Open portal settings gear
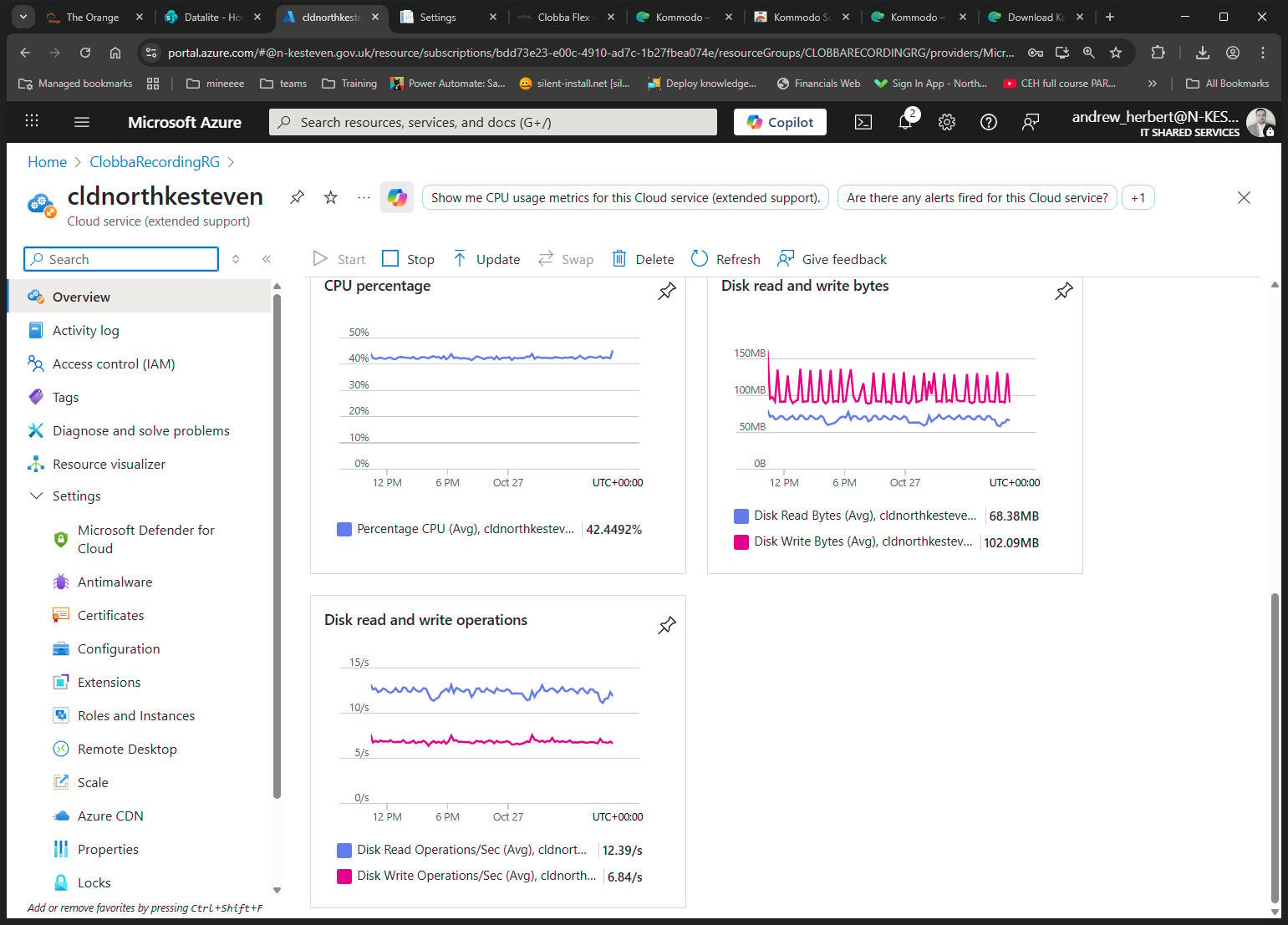This screenshot has width=1288, height=925. click(947, 122)
